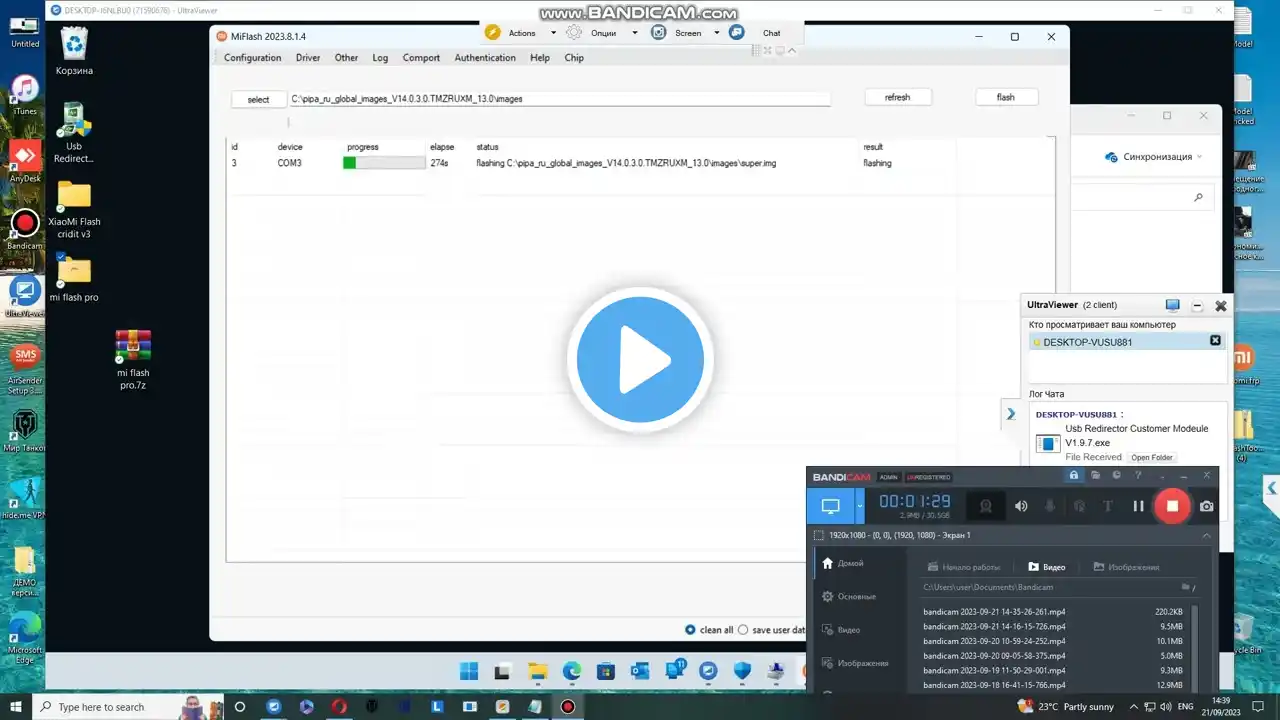This screenshot has height=720, width=1280.
Task: Click the UltraViewer Screen capture icon
Action: pyautogui.click(x=658, y=32)
